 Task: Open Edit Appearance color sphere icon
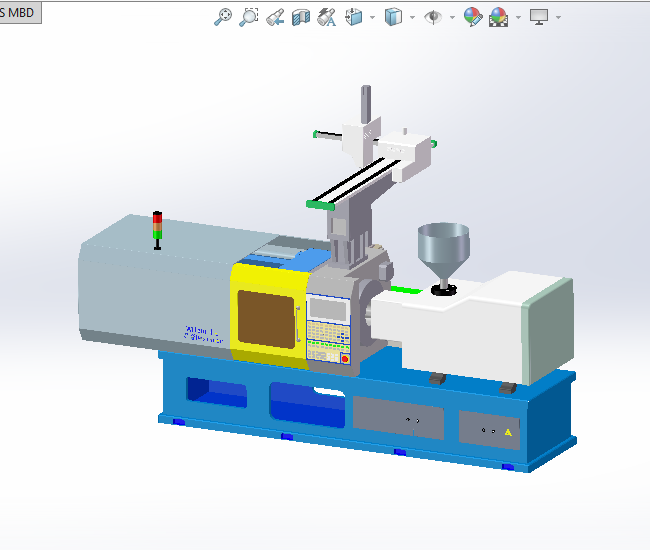pos(473,17)
